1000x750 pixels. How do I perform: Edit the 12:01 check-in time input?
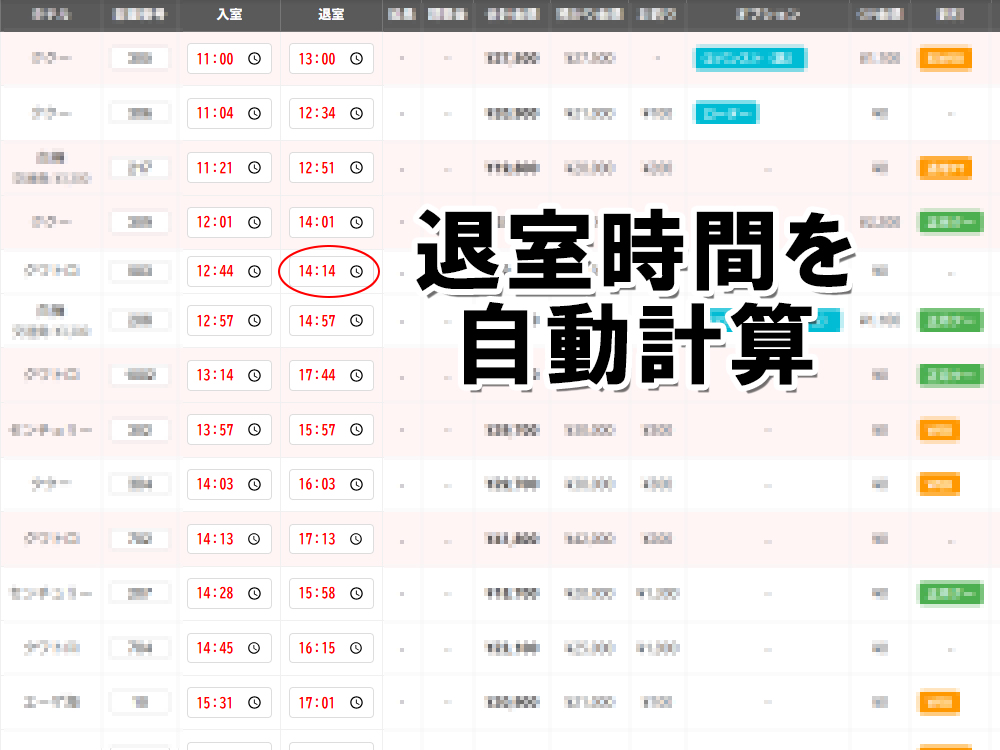(218, 222)
